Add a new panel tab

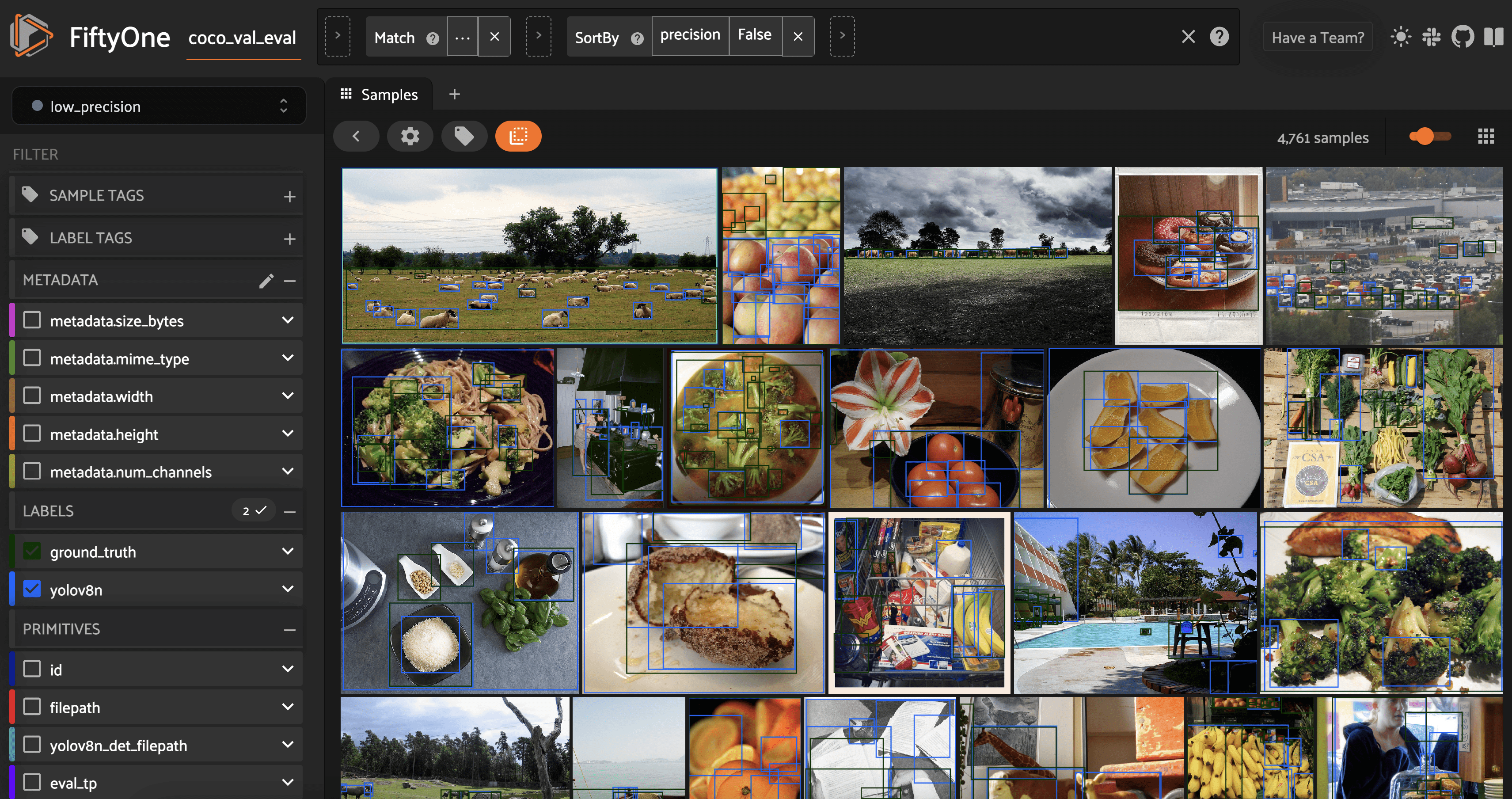point(454,94)
